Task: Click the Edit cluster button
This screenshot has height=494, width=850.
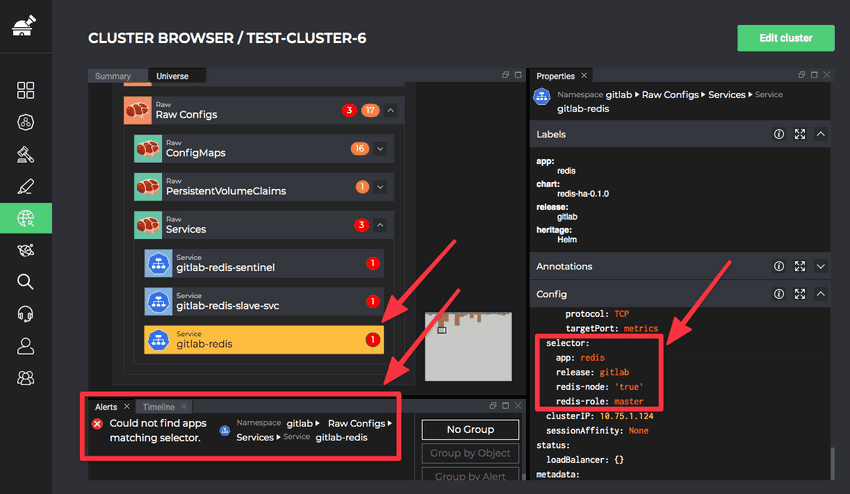Action: 785,38
